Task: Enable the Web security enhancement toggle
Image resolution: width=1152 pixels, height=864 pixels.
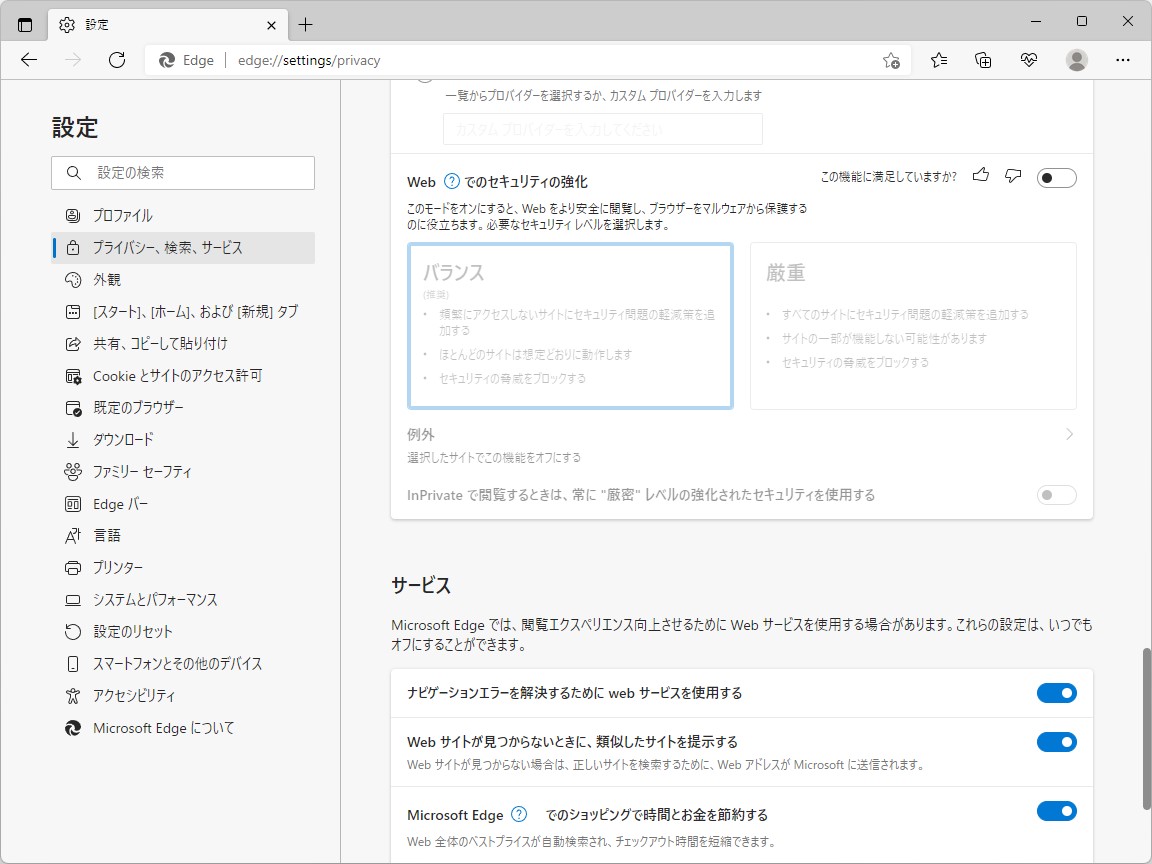Action: 1056,177
